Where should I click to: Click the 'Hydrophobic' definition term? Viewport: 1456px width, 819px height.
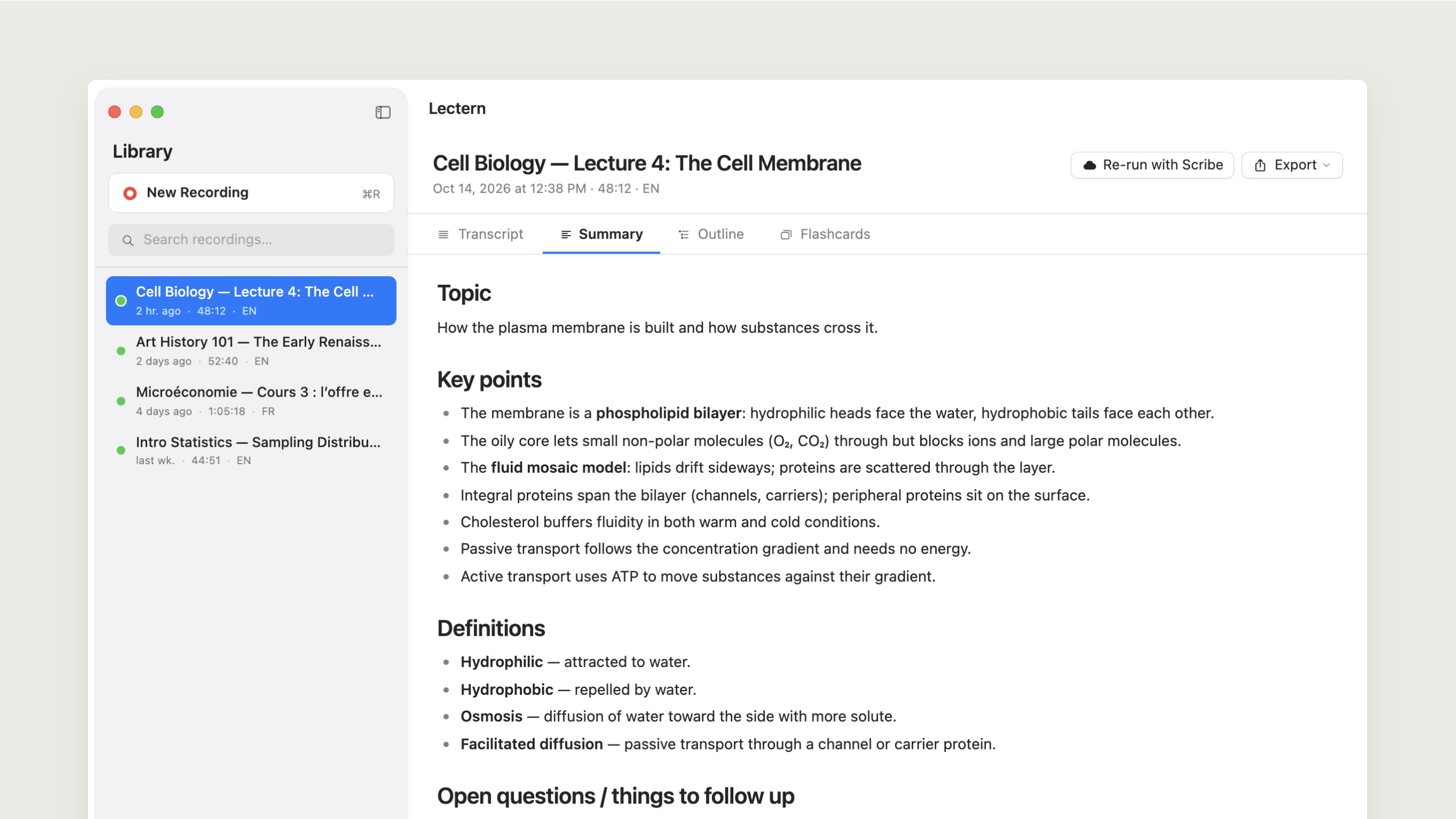507,690
